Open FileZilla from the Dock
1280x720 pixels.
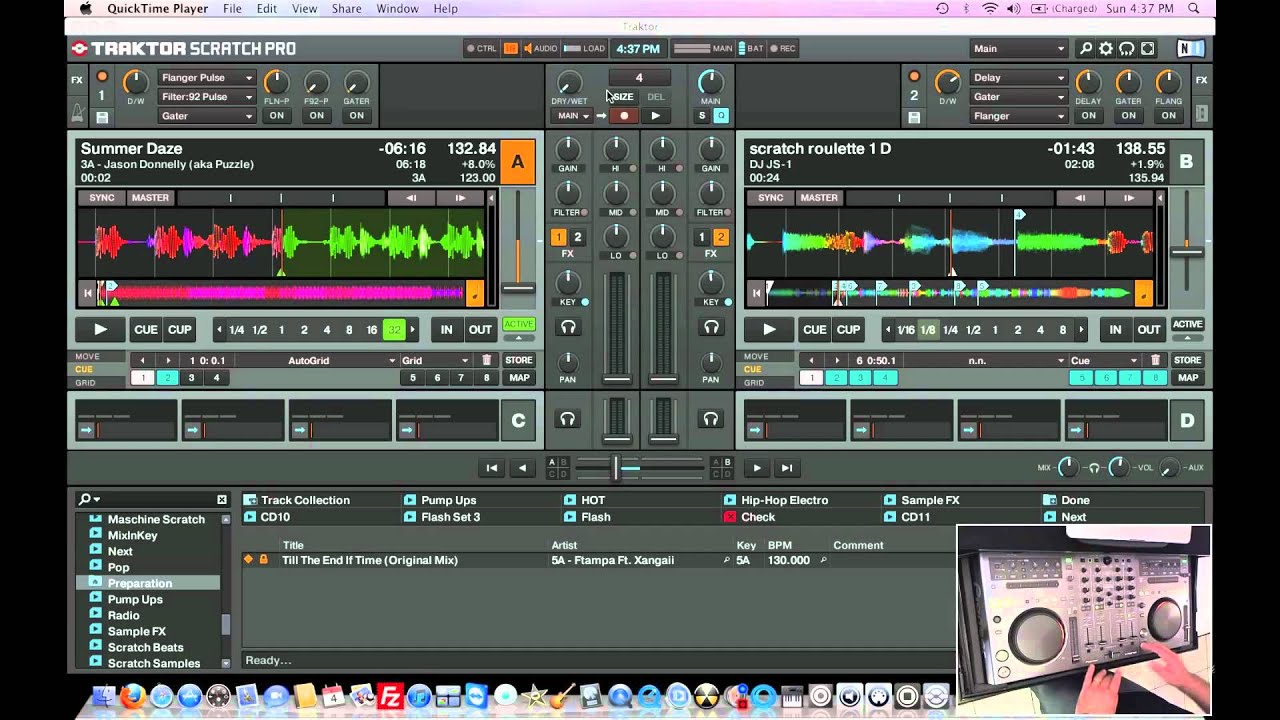coord(390,695)
